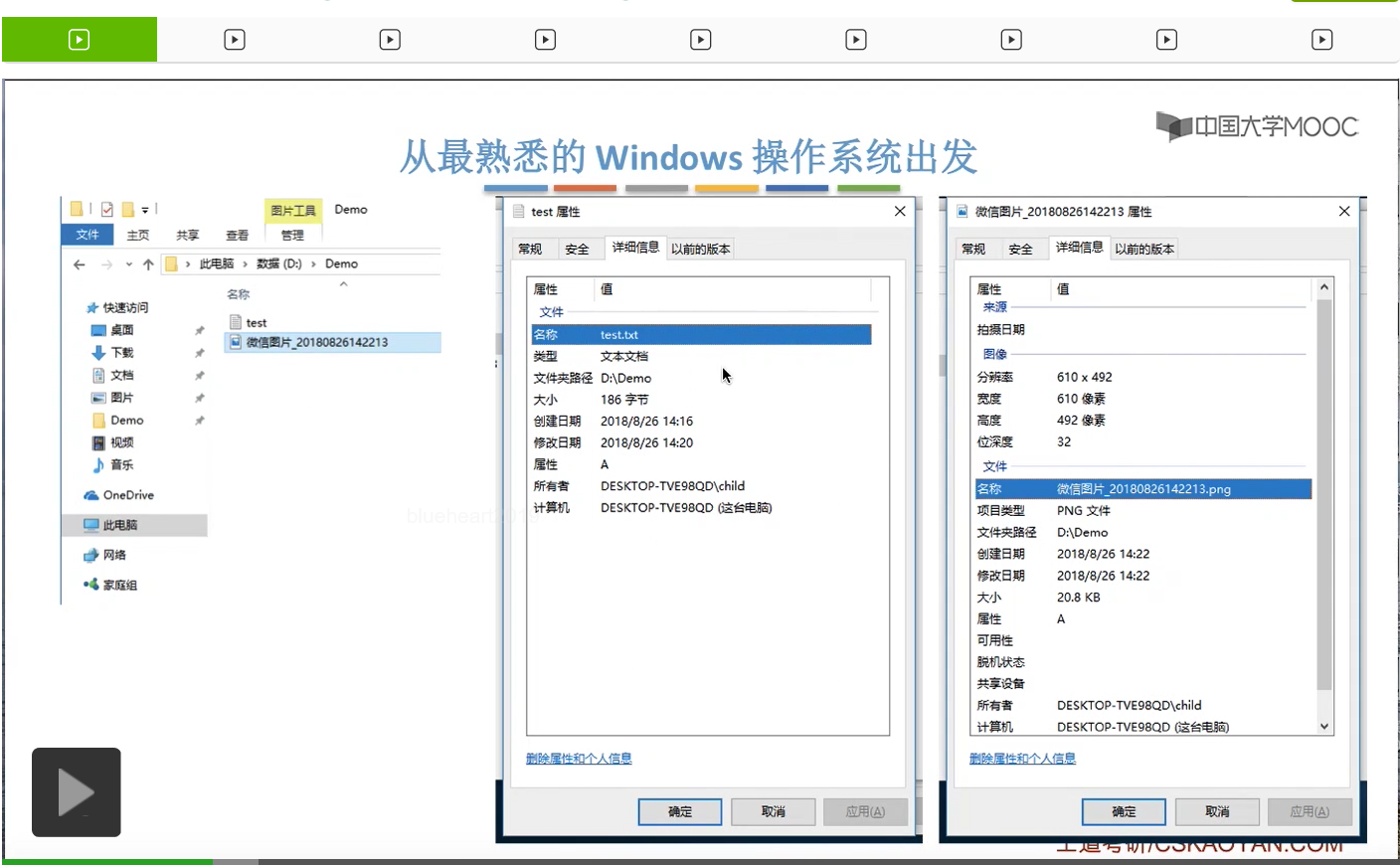Open 家庭组 via its homegroup icon
Image resolution: width=1400 pixels, height=865 pixels.
[x=90, y=585]
